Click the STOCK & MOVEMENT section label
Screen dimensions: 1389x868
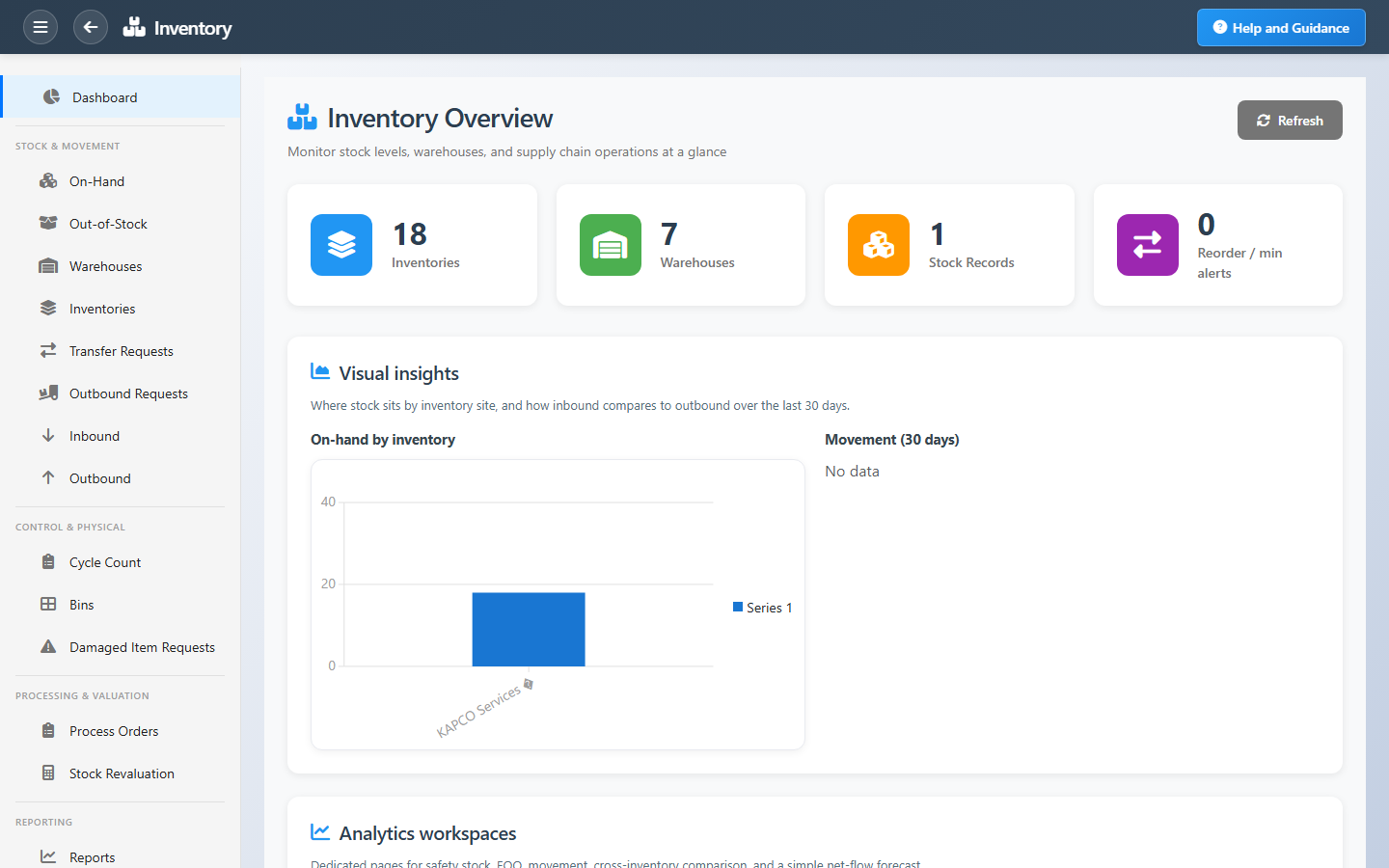click(68, 147)
